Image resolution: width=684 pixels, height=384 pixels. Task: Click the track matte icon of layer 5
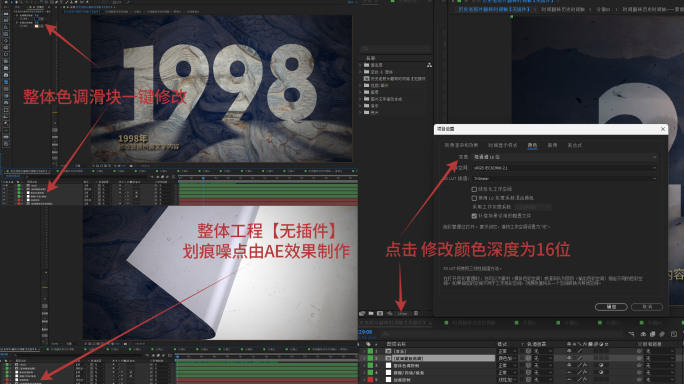(x=529, y=380)
